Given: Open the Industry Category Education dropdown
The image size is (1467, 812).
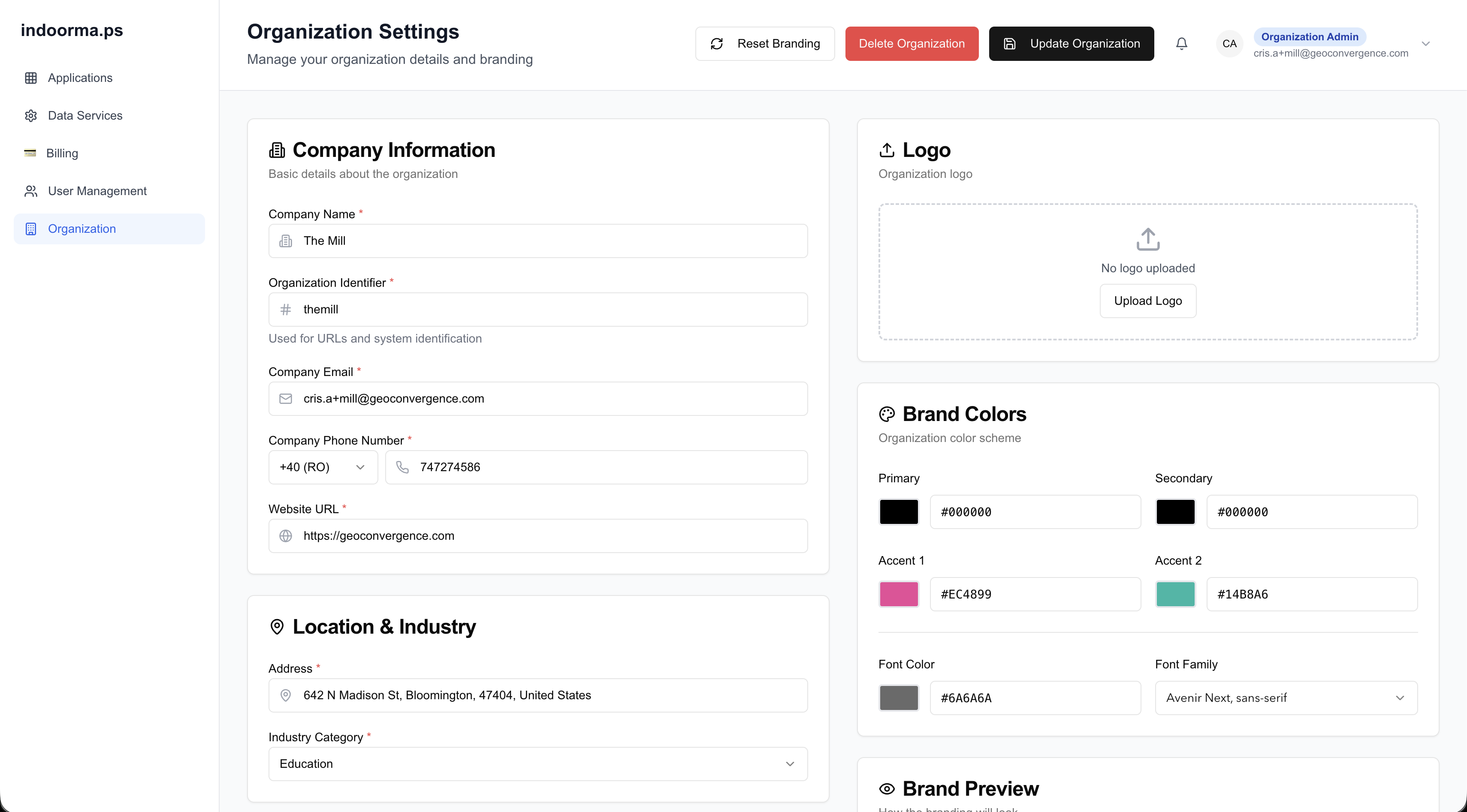Looking at the screenshot, I should pos(538,764).
